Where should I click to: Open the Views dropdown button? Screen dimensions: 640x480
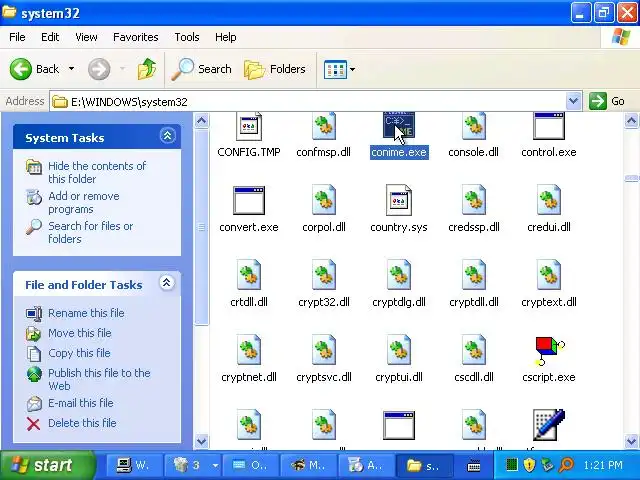pyautogui.click(x=339, y=69)
